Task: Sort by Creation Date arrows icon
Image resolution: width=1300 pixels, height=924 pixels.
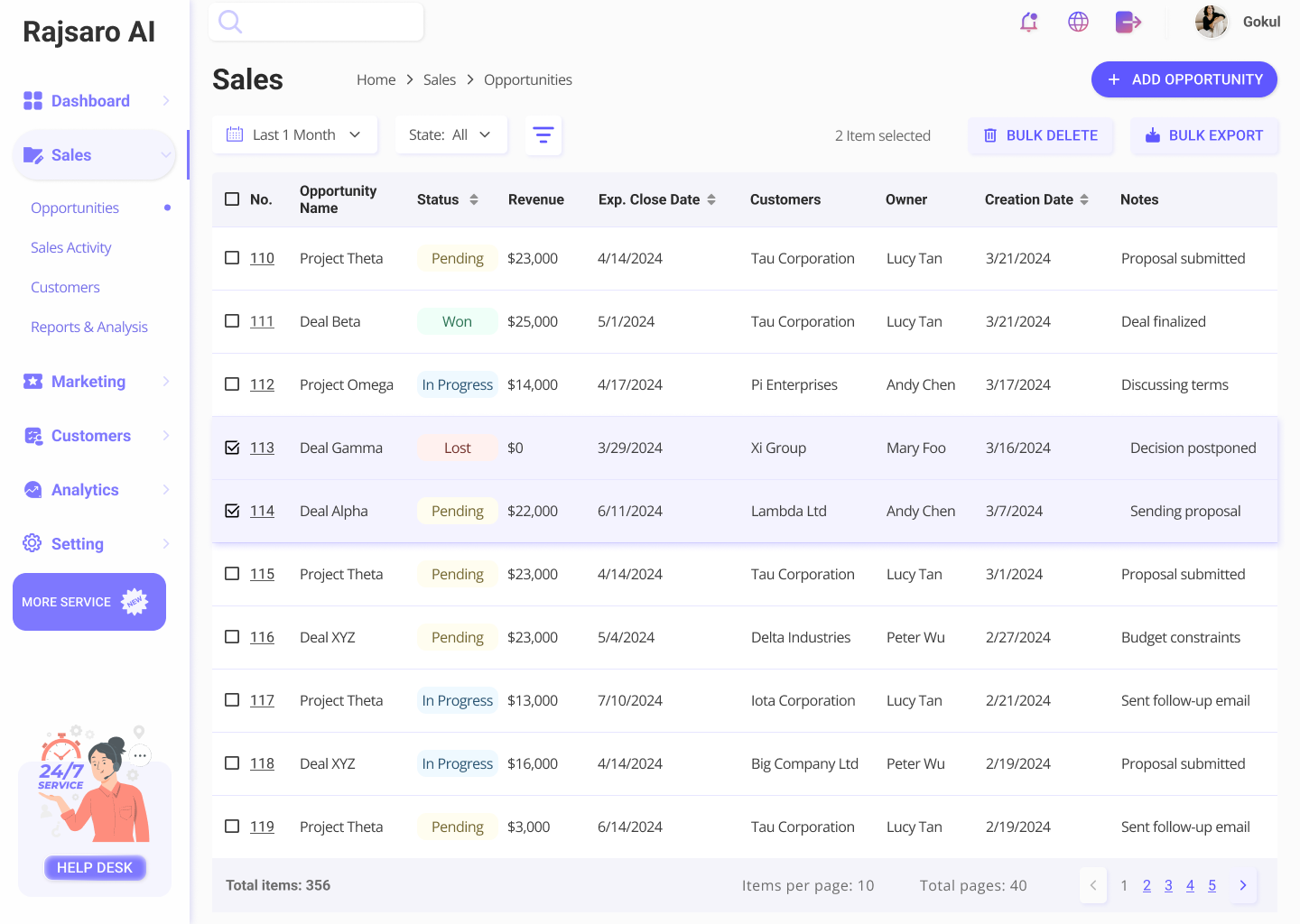Action: click(1084, 199)
